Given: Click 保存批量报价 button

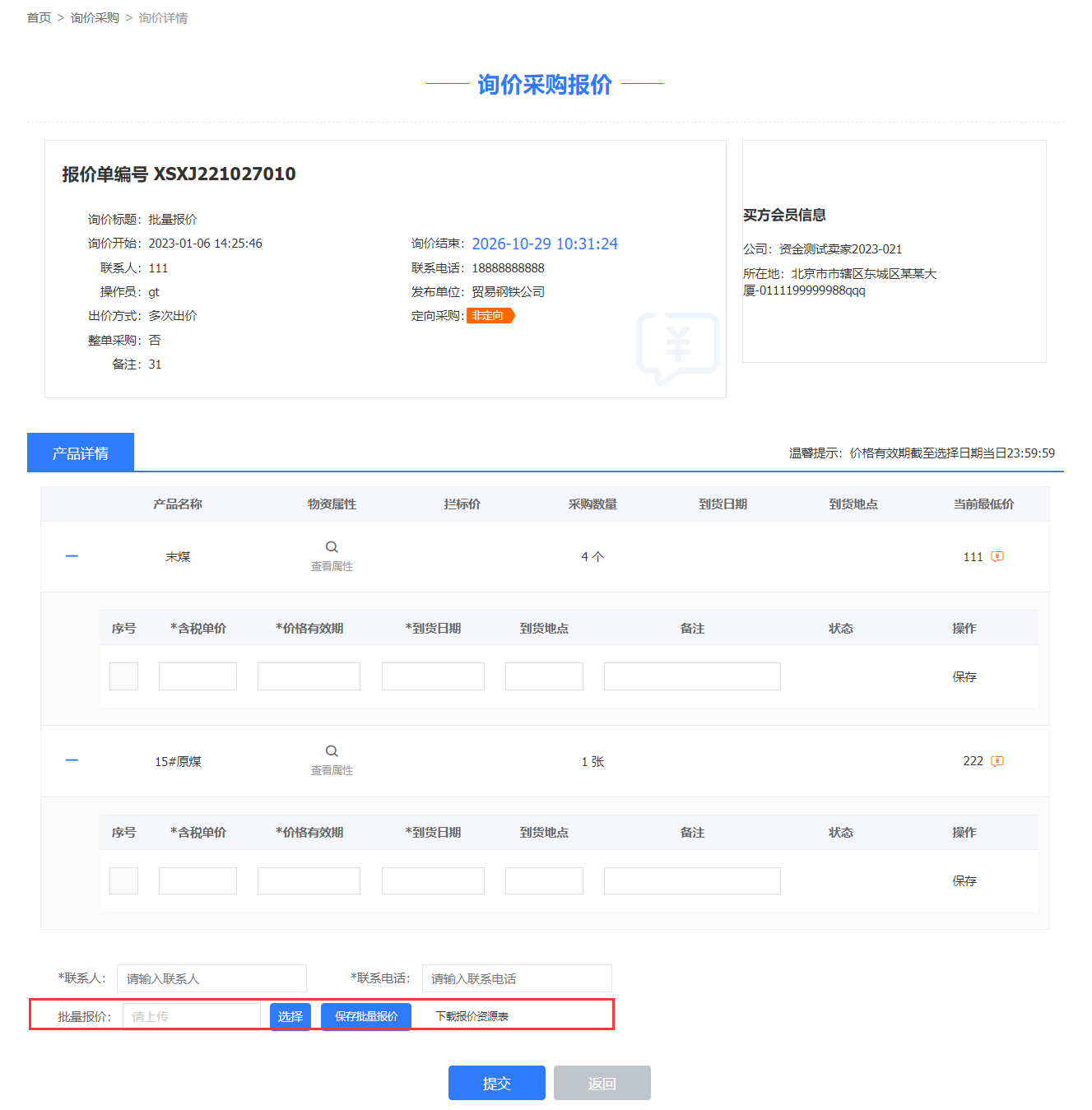Looking at the screenshot, I should tap(366, 1016).
